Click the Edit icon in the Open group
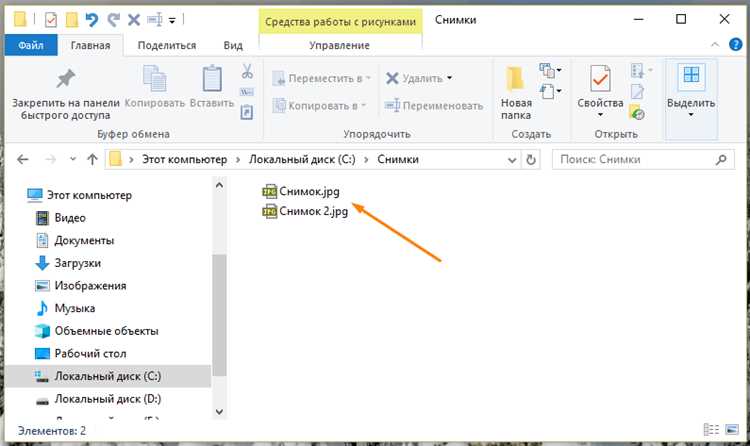750x446 pixels. tap(637, 91)
